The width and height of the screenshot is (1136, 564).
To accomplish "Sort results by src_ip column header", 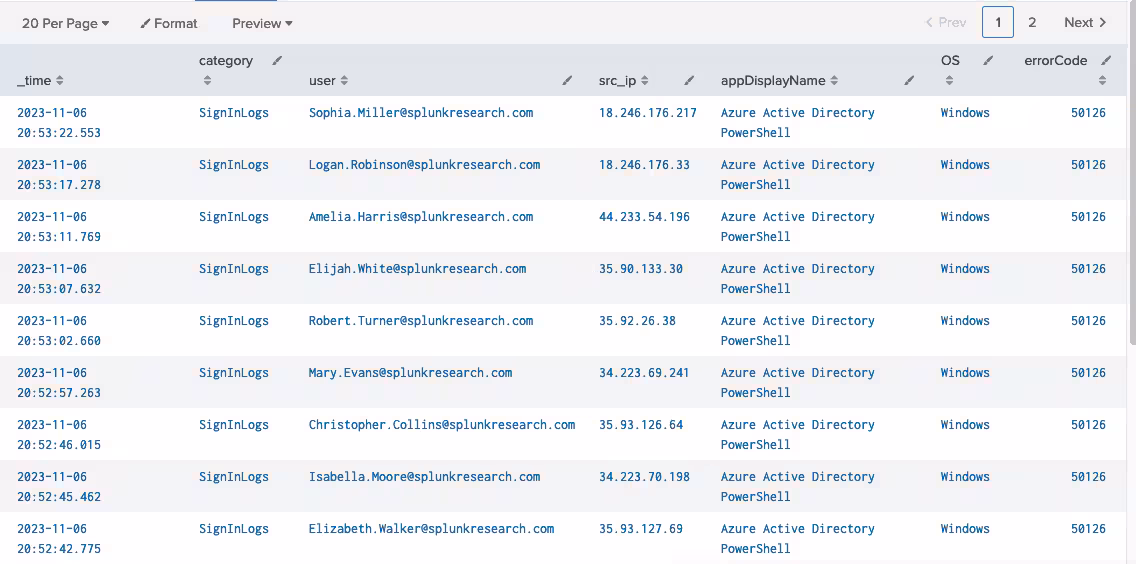I will (624, 81).
